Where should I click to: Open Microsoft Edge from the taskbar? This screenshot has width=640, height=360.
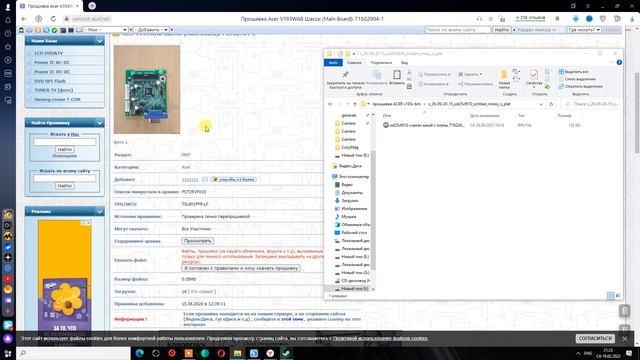[140, 353]
